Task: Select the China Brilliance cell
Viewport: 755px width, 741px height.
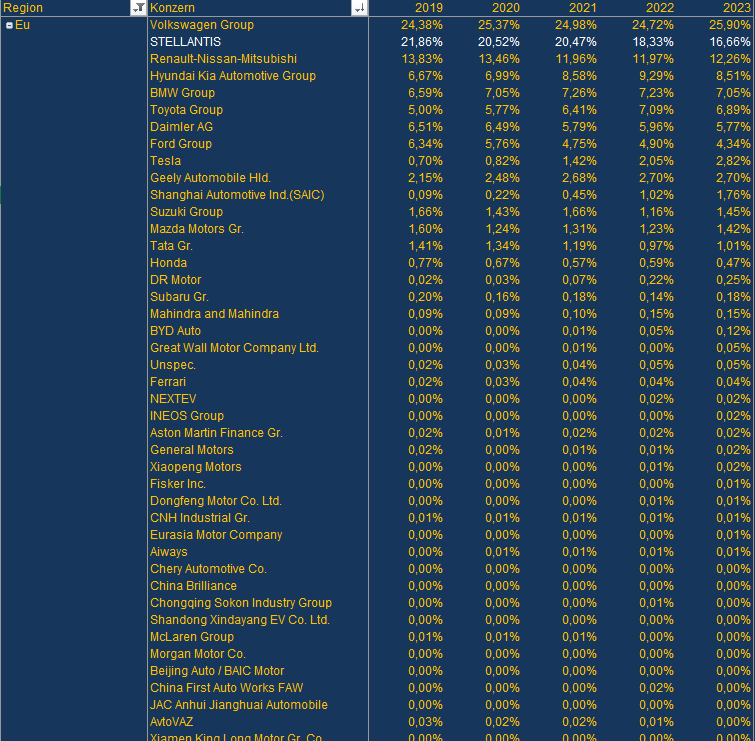Action: 194,586
